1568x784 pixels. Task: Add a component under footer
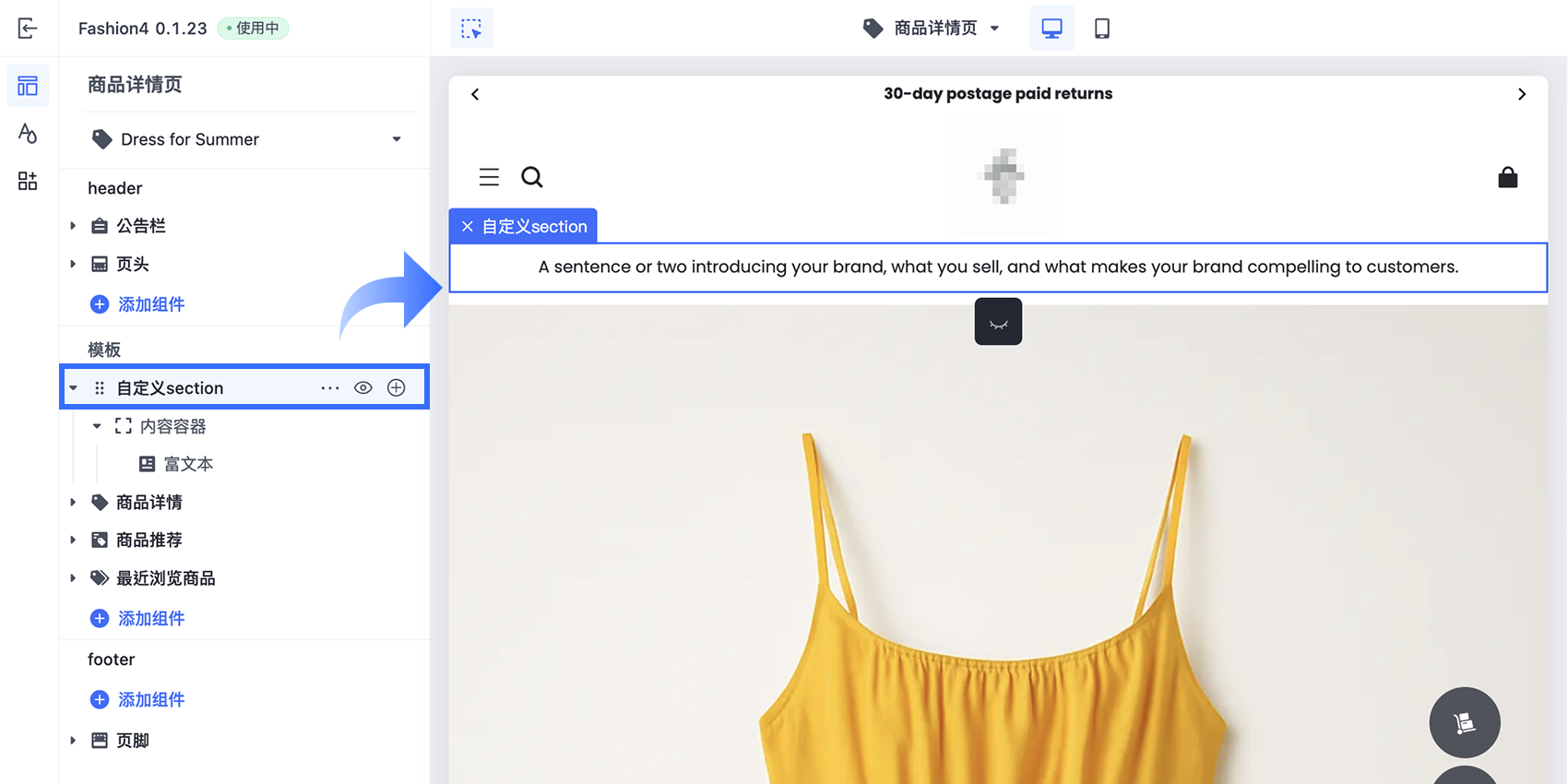pos(137,700)
